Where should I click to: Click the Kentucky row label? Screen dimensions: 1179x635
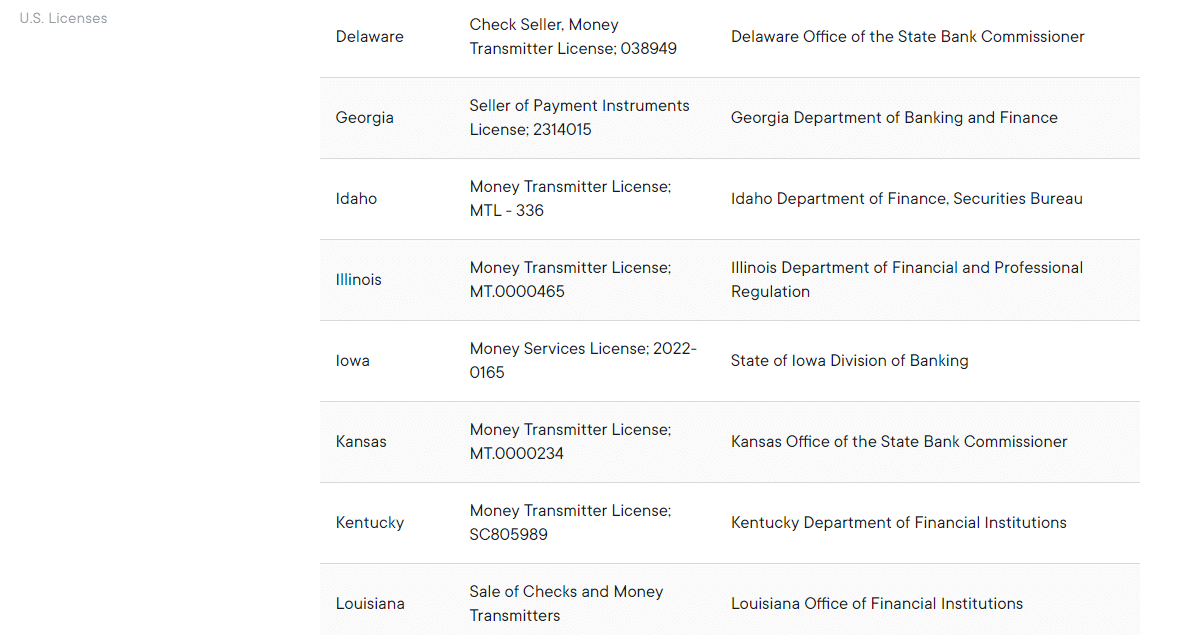click(370, 523)
